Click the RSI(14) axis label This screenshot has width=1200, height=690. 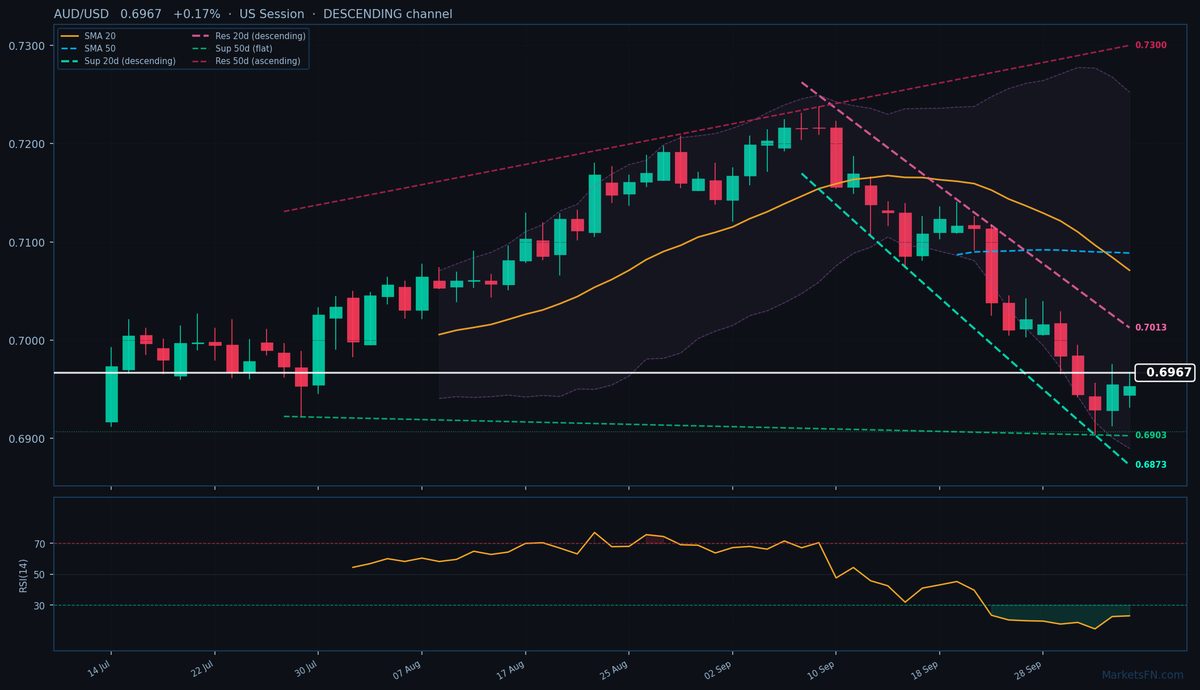[22, 574]
